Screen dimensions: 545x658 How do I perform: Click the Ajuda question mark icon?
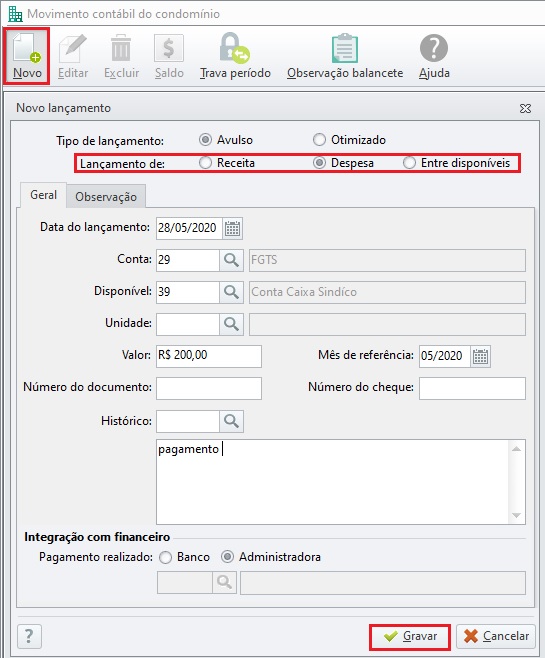coord(434,48)
